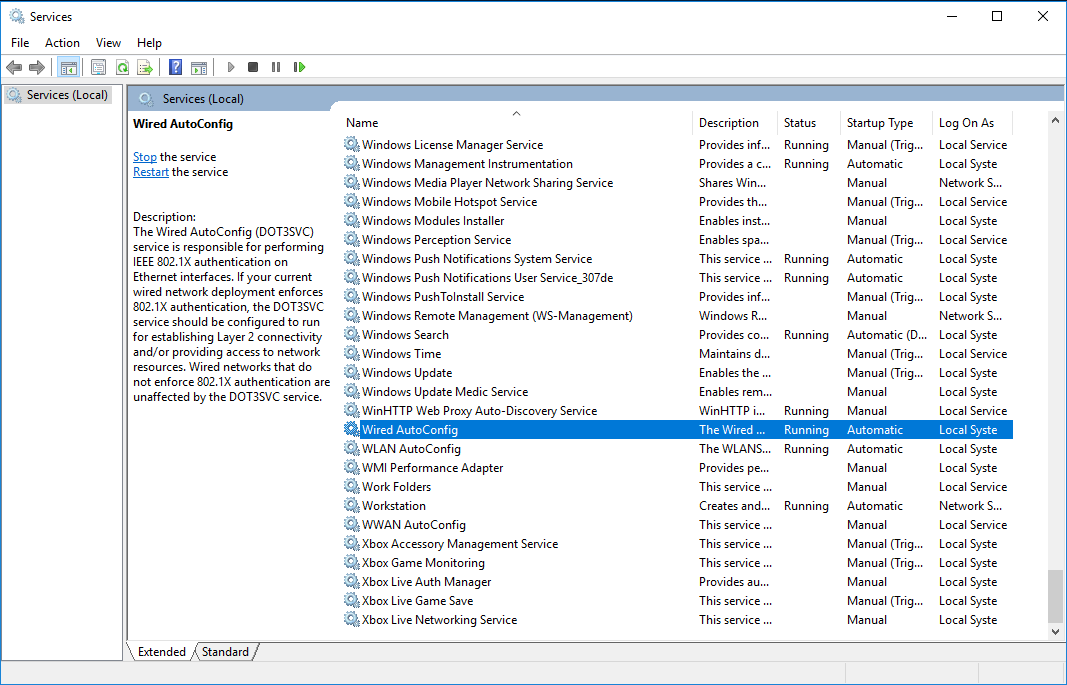1067x685 pixels.
Task: Switch to the Standard tab
Action: click(x=225, y=652)
